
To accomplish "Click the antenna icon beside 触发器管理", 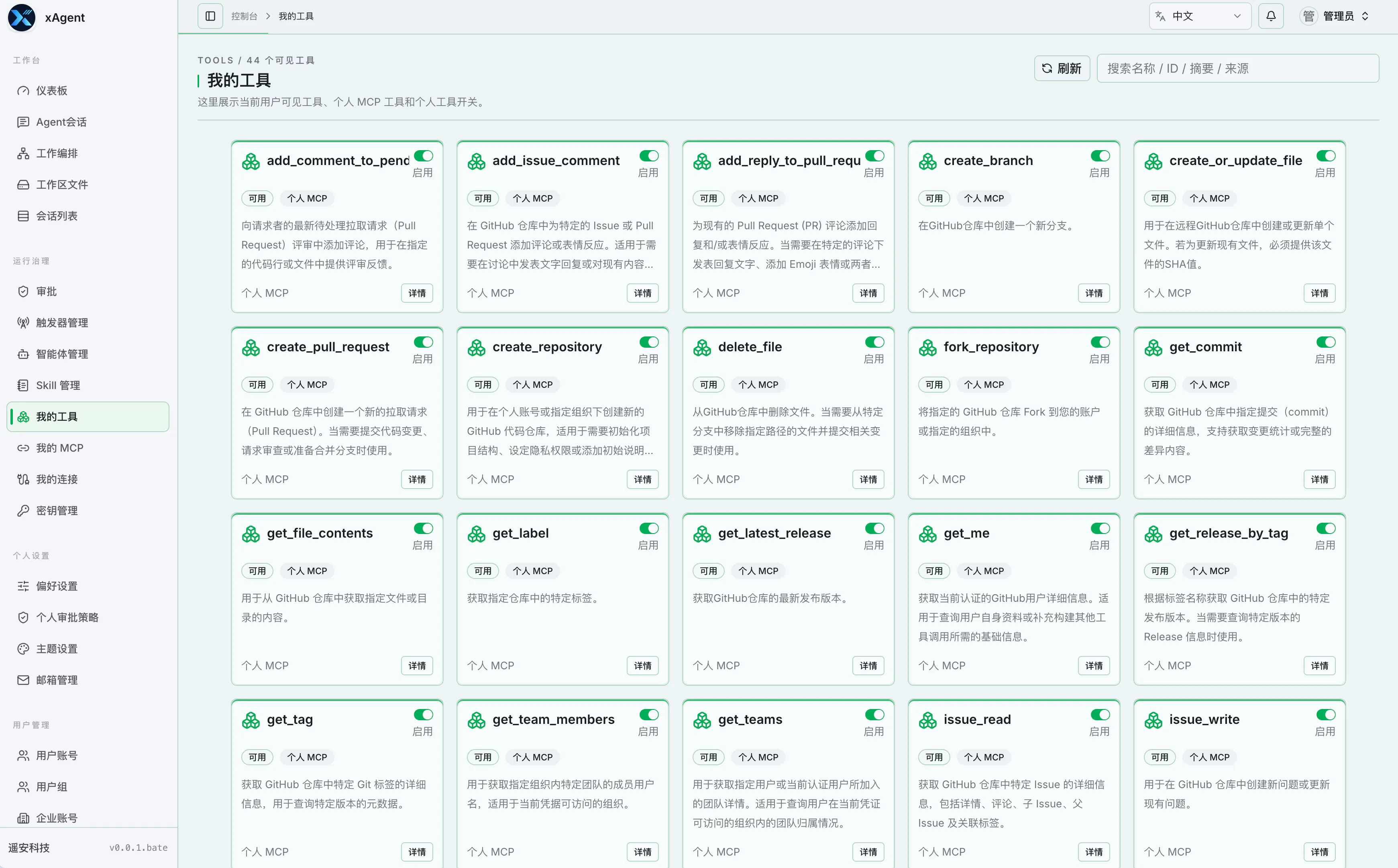I will (x=23, y=323).
